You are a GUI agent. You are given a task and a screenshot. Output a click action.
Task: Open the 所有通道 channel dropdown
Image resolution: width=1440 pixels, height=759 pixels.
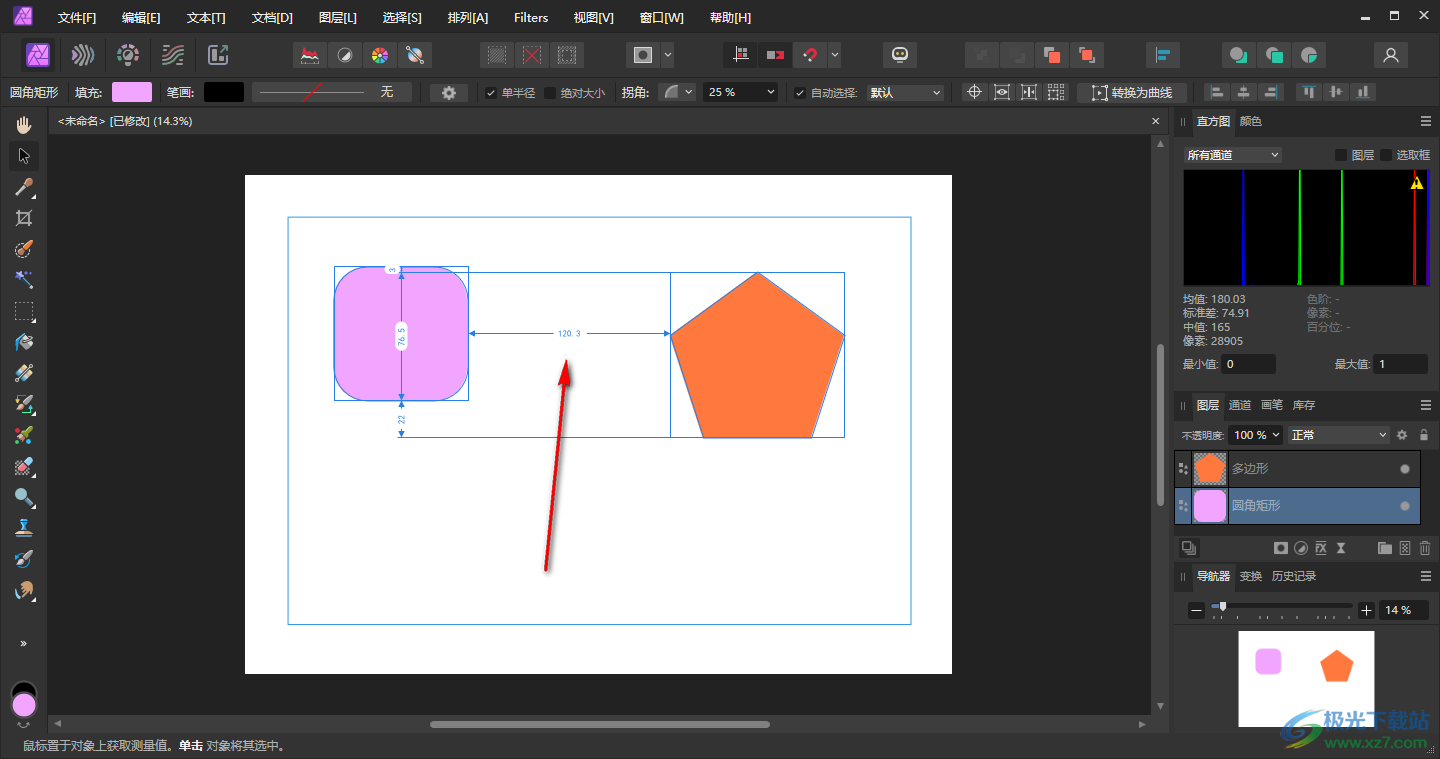click(x=1232, y=155)
